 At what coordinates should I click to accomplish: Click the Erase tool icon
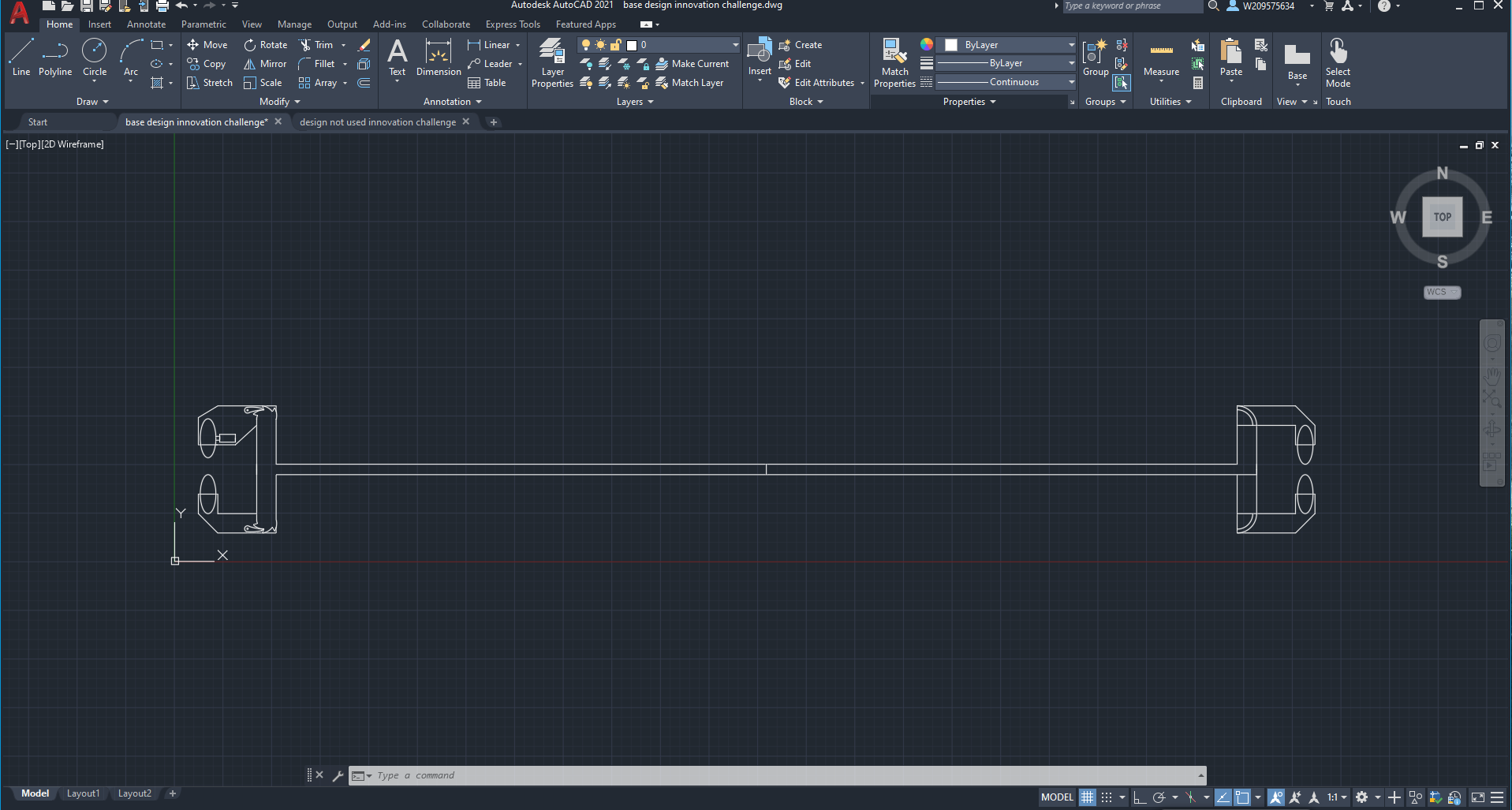click(x=364, y=45)
